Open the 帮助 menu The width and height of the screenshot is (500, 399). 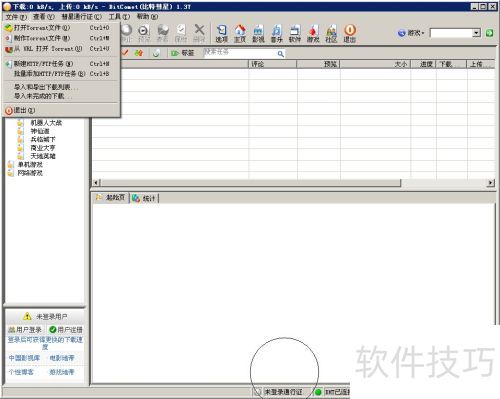(x=147, y=17)
